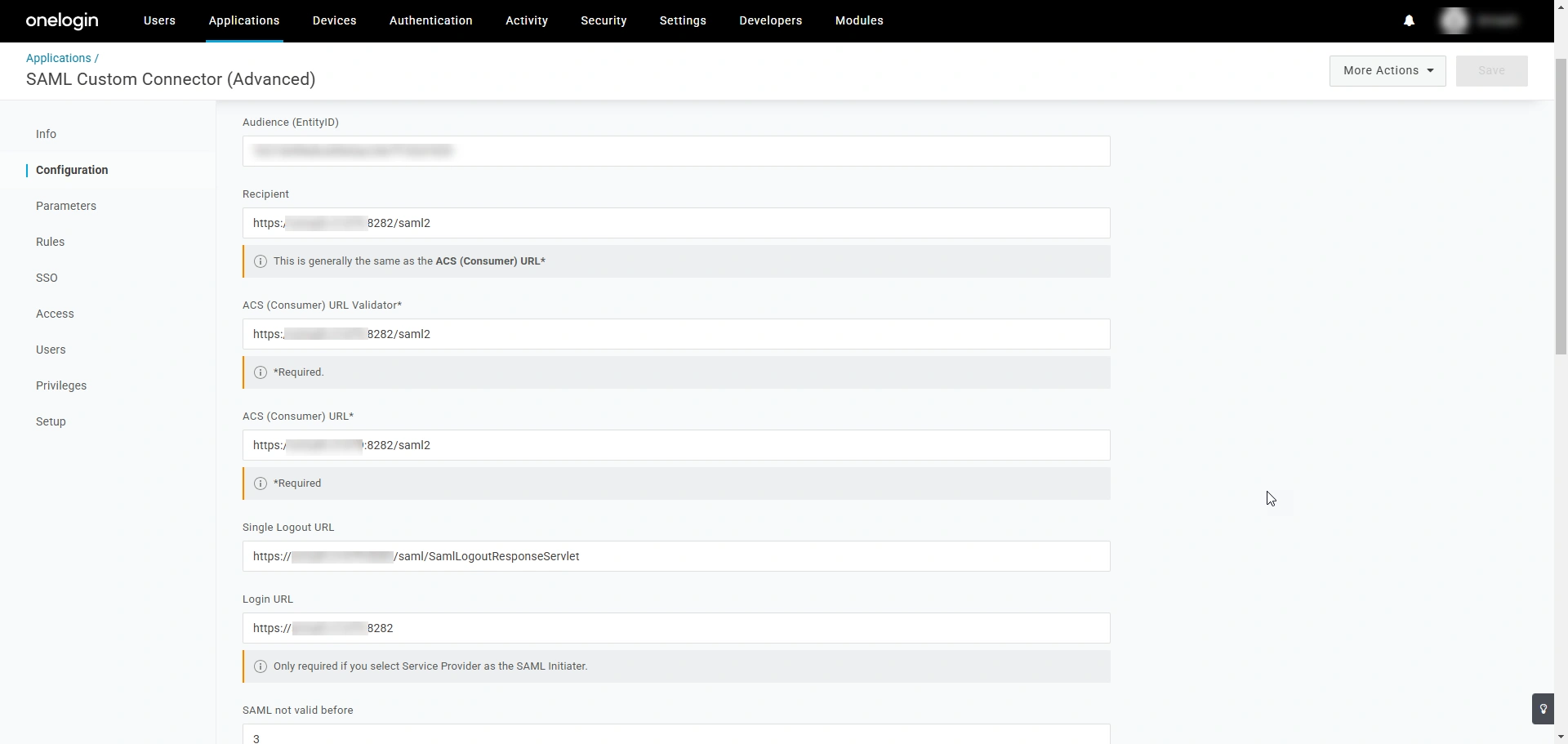Screen dimensions: 1568x744
Task: Switch to the Parameters tab
Action: click(66, 206)
